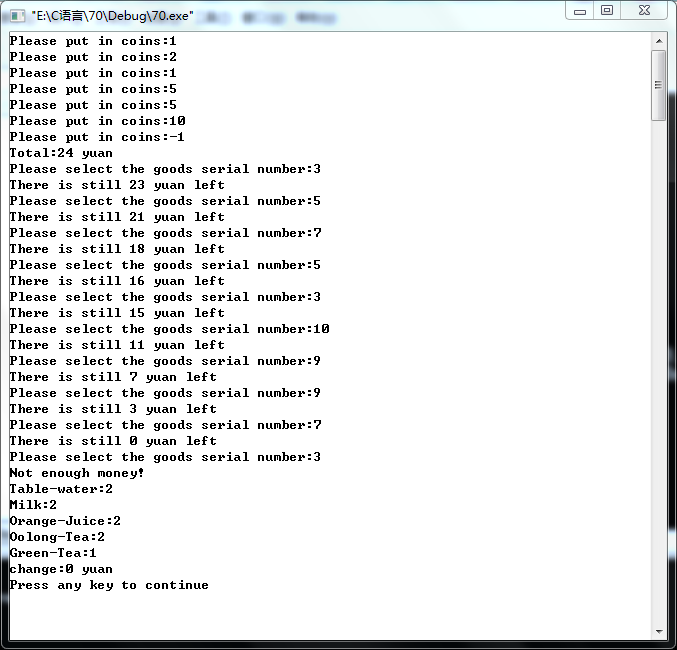The image size is (677, 650).
Task: Click 'Press any key to continue' text
Action: (x=109, y=585)
